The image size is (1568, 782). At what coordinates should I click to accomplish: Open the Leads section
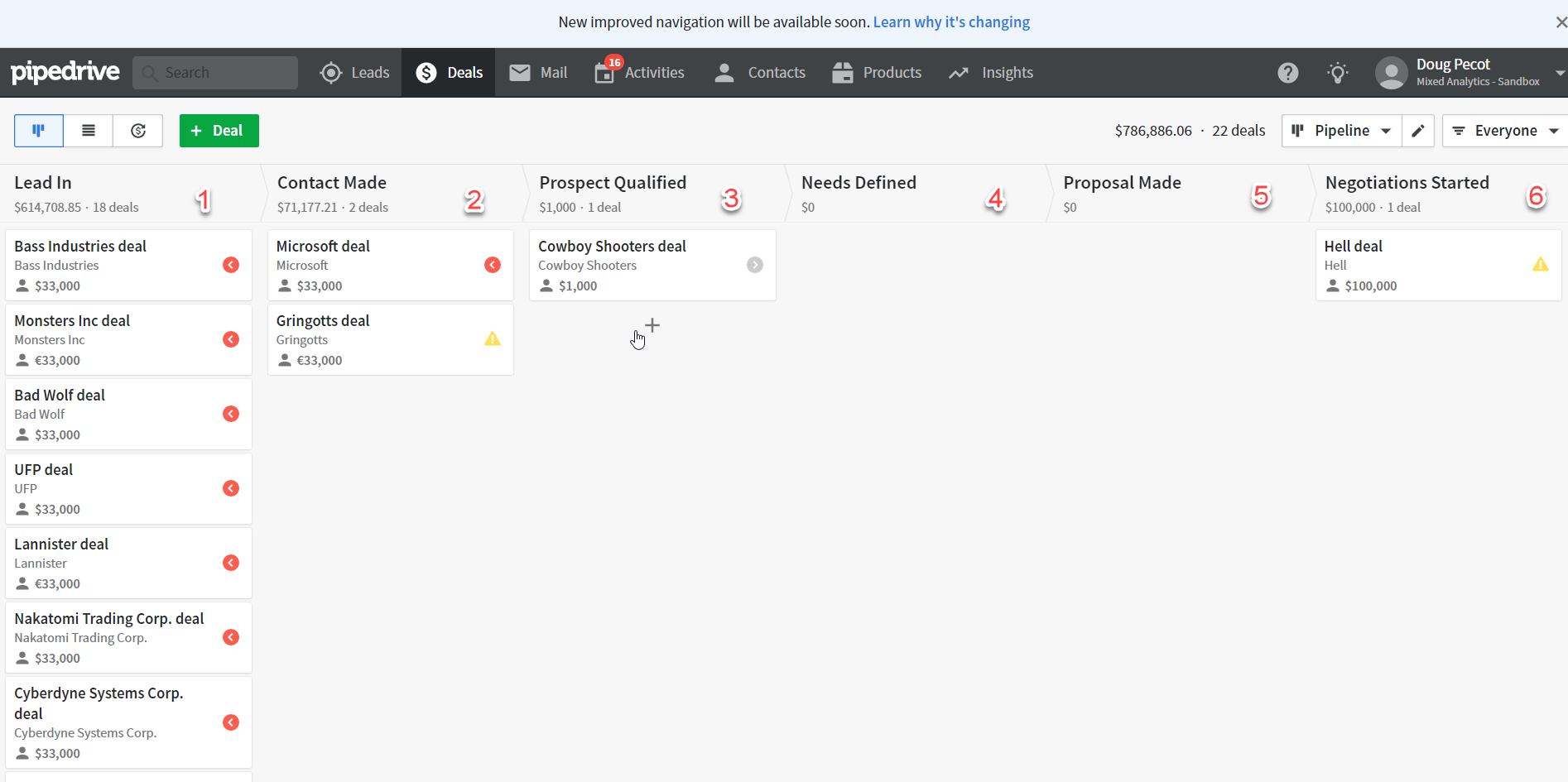click(354, 72)
